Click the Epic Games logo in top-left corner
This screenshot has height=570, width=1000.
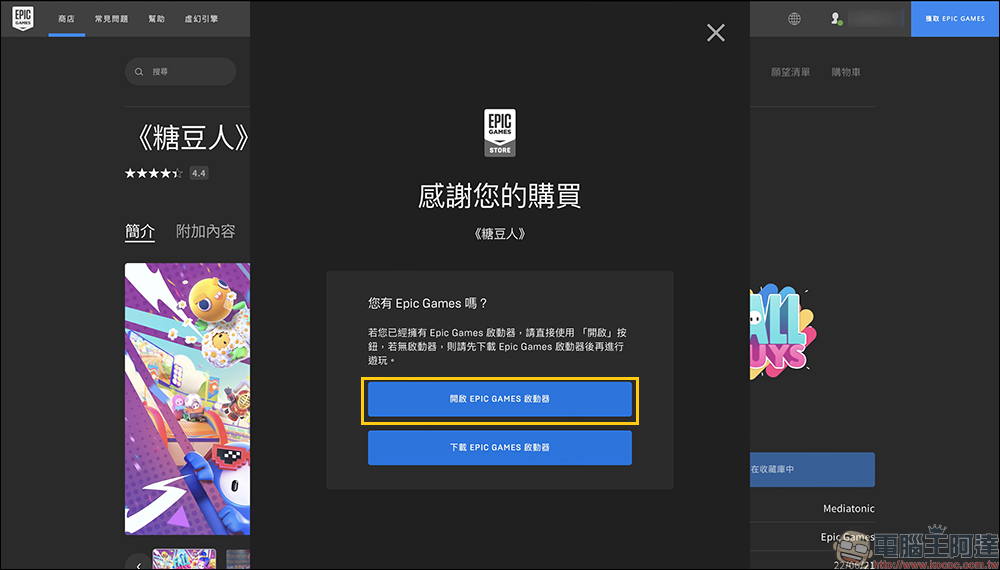[x=22, y=18]
